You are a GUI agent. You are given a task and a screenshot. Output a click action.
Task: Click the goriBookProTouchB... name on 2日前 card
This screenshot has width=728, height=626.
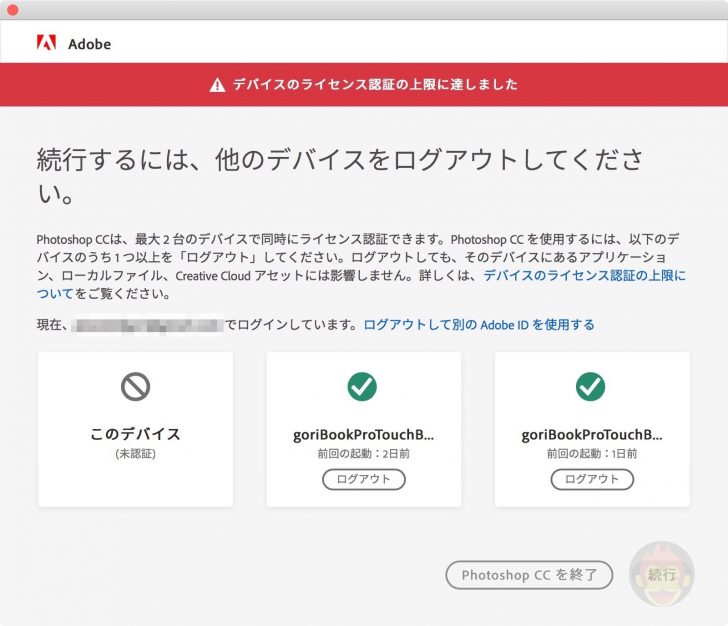click(x=364, y=434)
